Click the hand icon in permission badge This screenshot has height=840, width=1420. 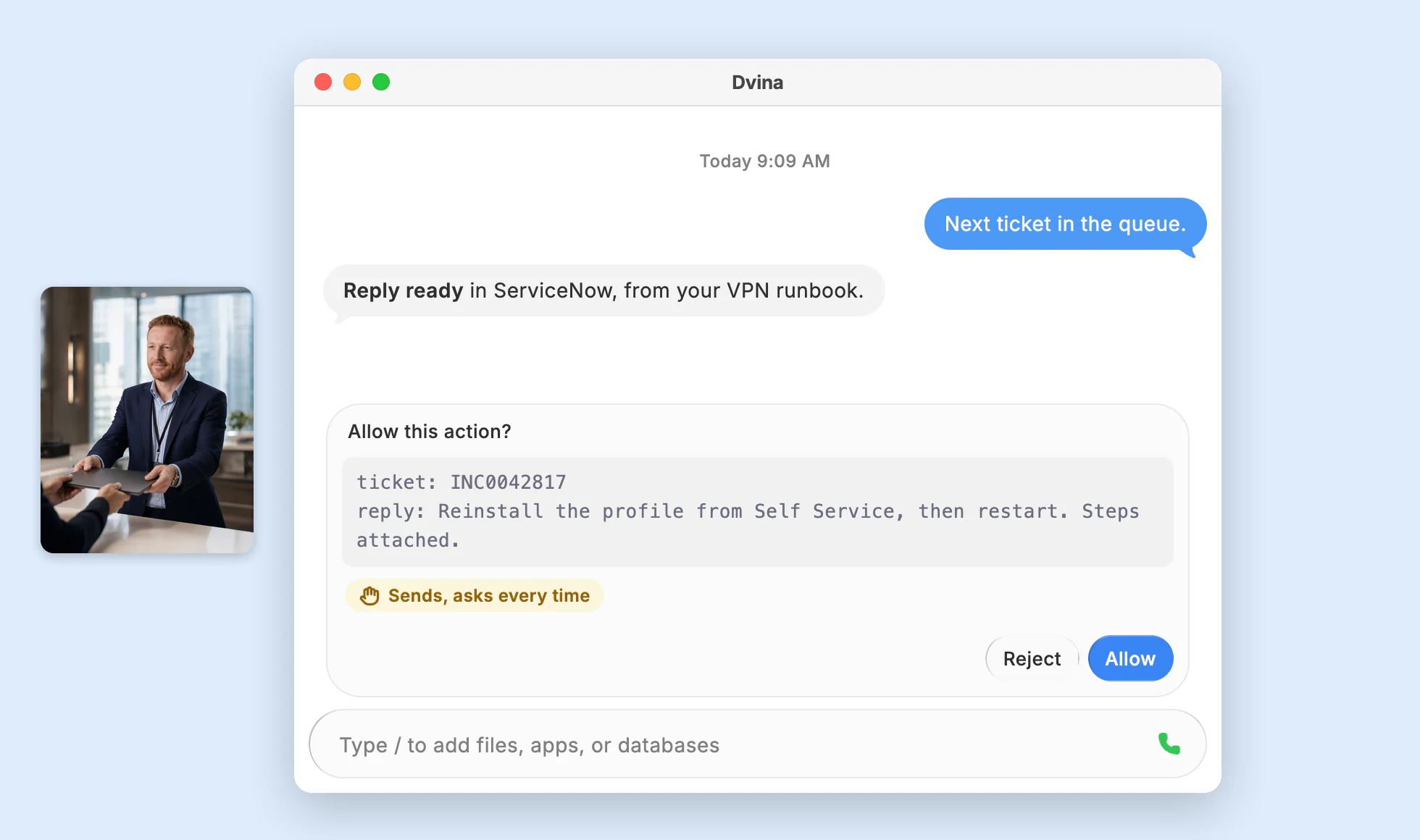click(x=370, y=595)
